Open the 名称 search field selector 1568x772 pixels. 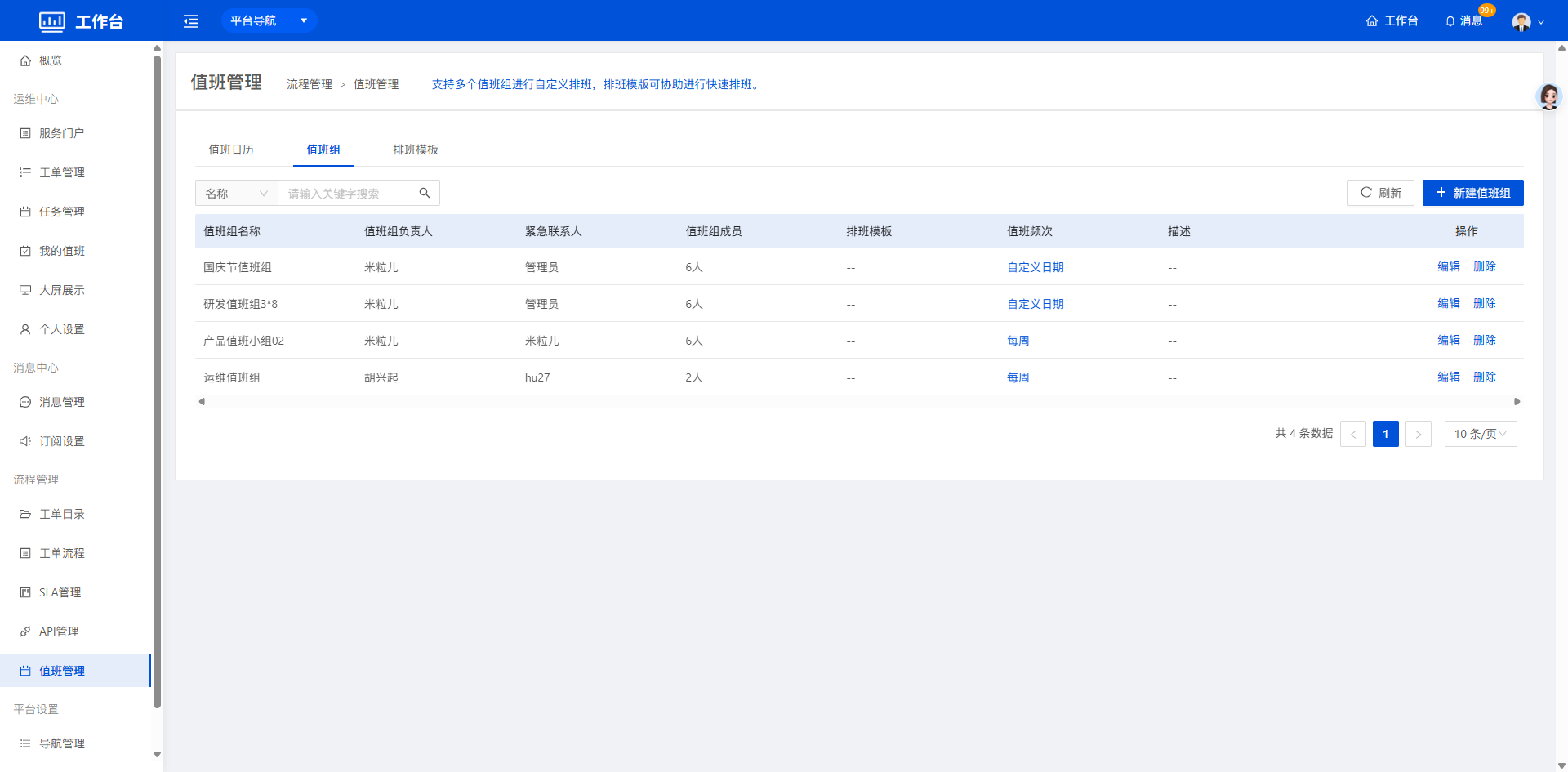pos(236,193)
